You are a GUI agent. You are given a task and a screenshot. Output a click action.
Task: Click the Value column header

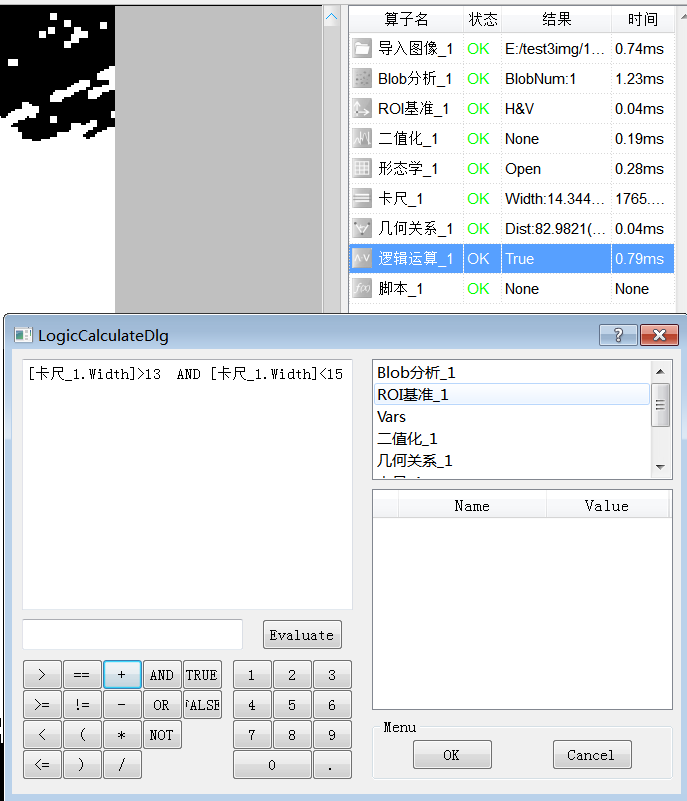pos(607,506)
